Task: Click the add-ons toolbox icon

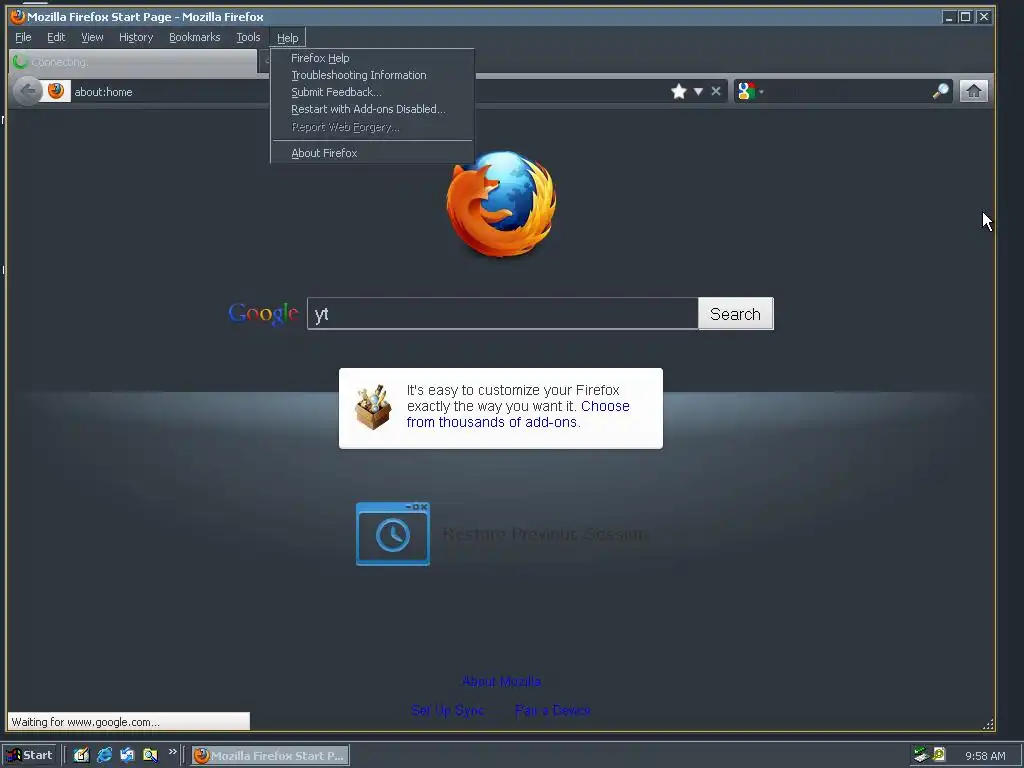Action: point(373,408)
